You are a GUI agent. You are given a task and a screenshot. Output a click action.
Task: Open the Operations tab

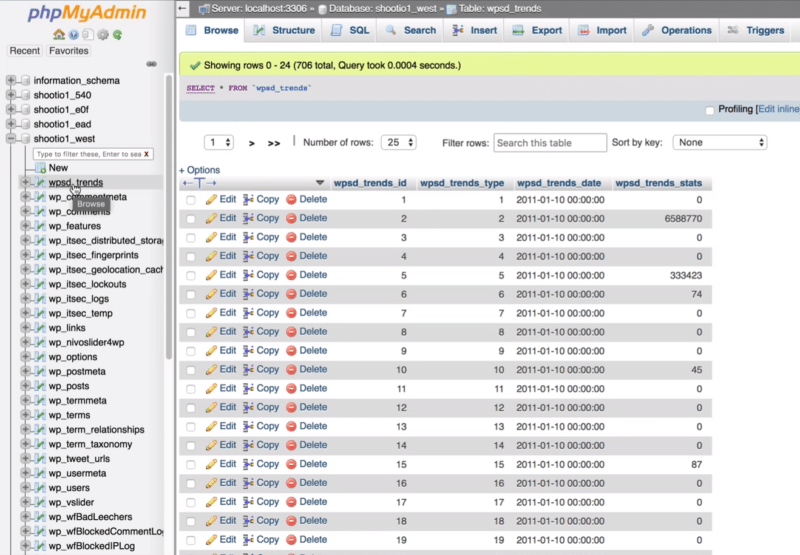(677, 30)
